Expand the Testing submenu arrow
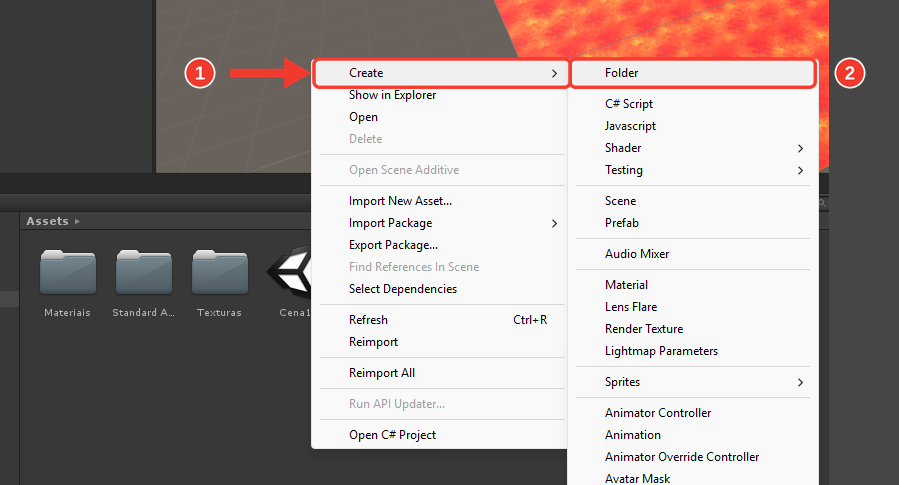The width and height of the screenshot is (899, 485). click(800, 170)
